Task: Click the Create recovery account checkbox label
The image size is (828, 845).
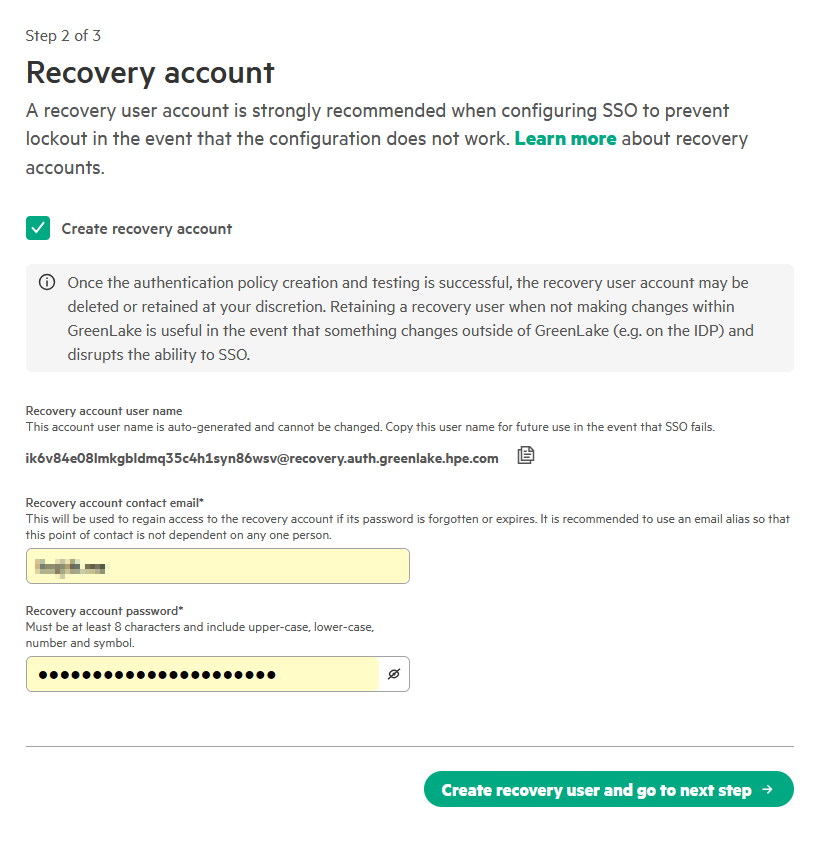Action: tap(146, 229)
